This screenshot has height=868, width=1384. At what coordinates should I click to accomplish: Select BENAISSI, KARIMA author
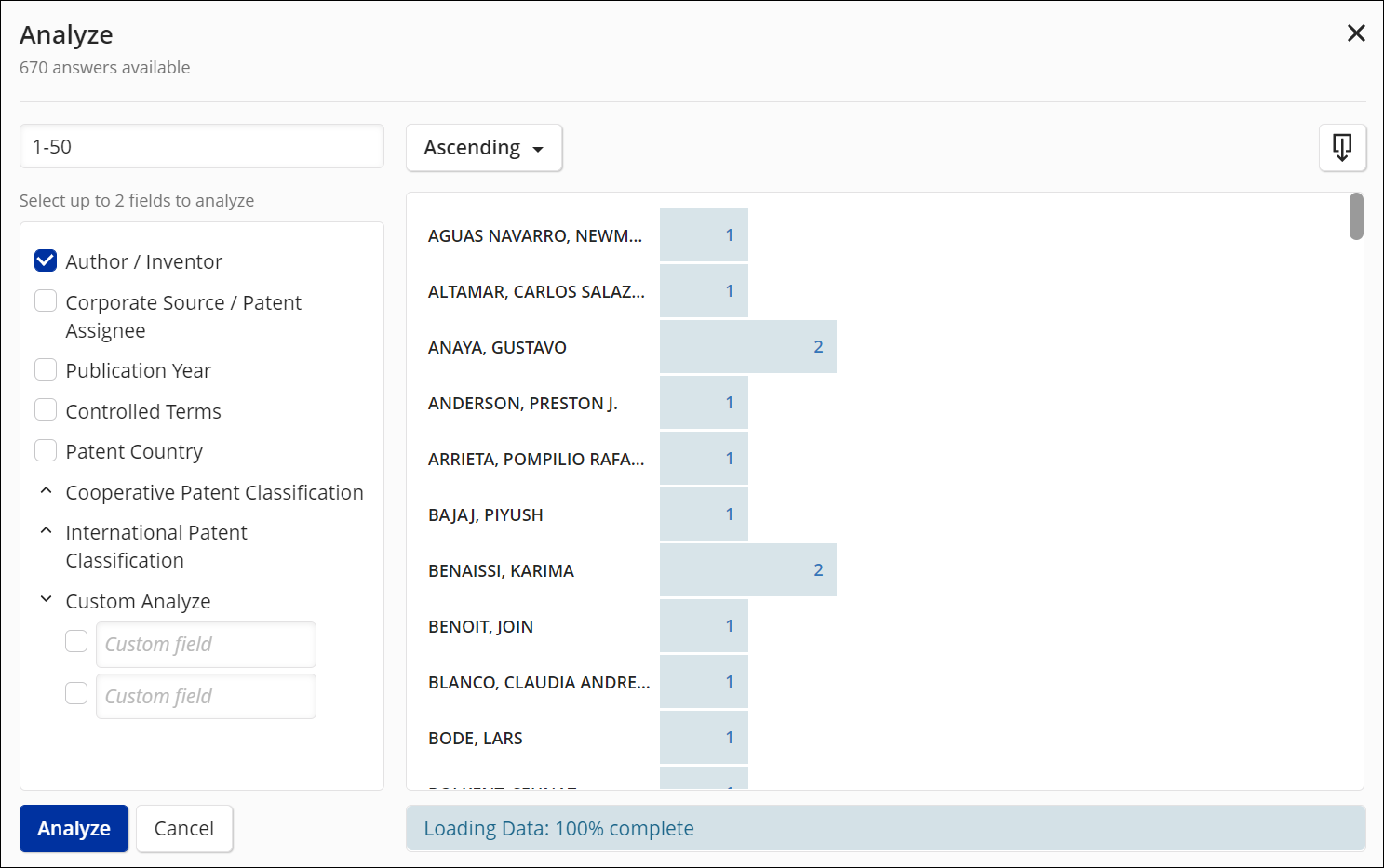(x=501, y=570)
